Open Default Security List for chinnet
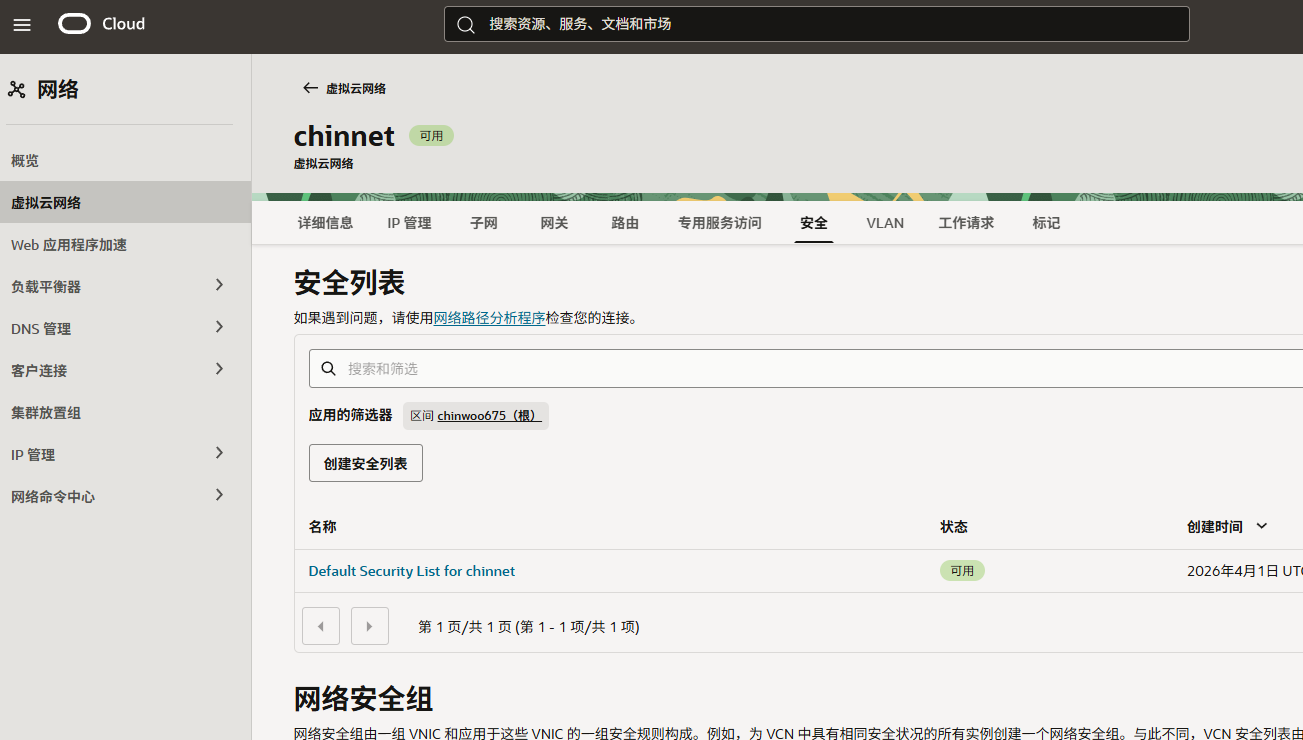 pyautogui.click(x=412, y=571)
